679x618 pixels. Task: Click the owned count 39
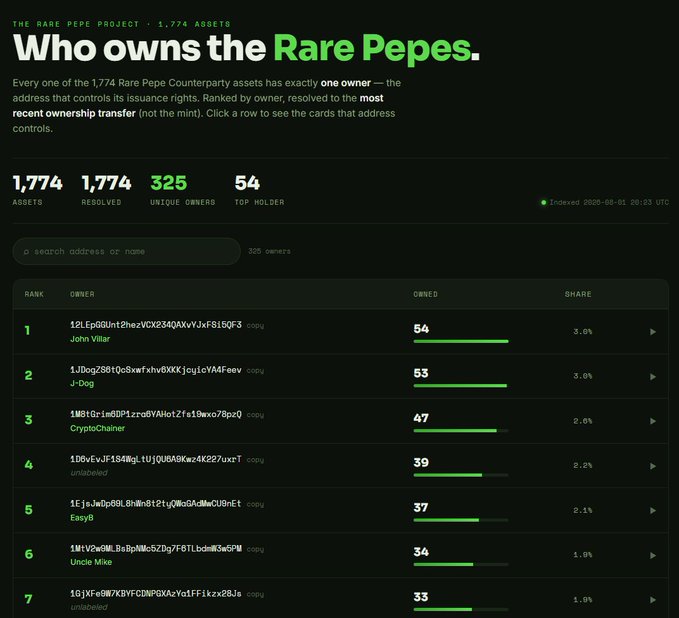pyautogui.click(x=421, y=463)
